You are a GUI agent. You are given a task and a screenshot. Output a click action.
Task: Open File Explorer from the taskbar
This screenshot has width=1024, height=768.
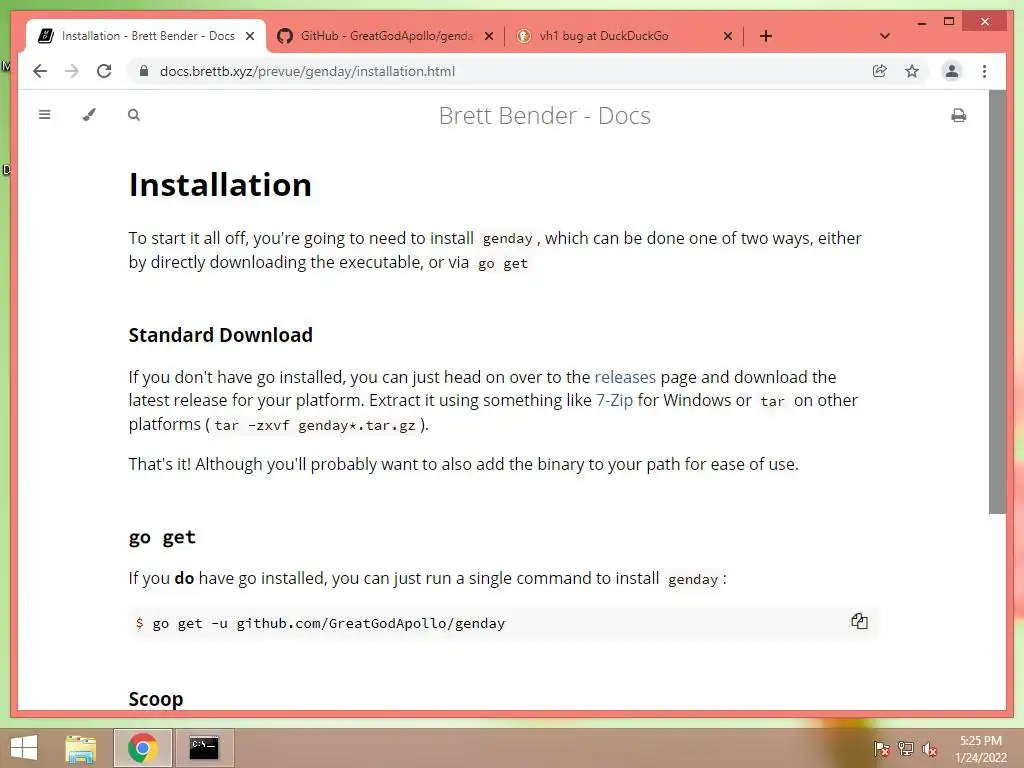click(x=81, y=748)
